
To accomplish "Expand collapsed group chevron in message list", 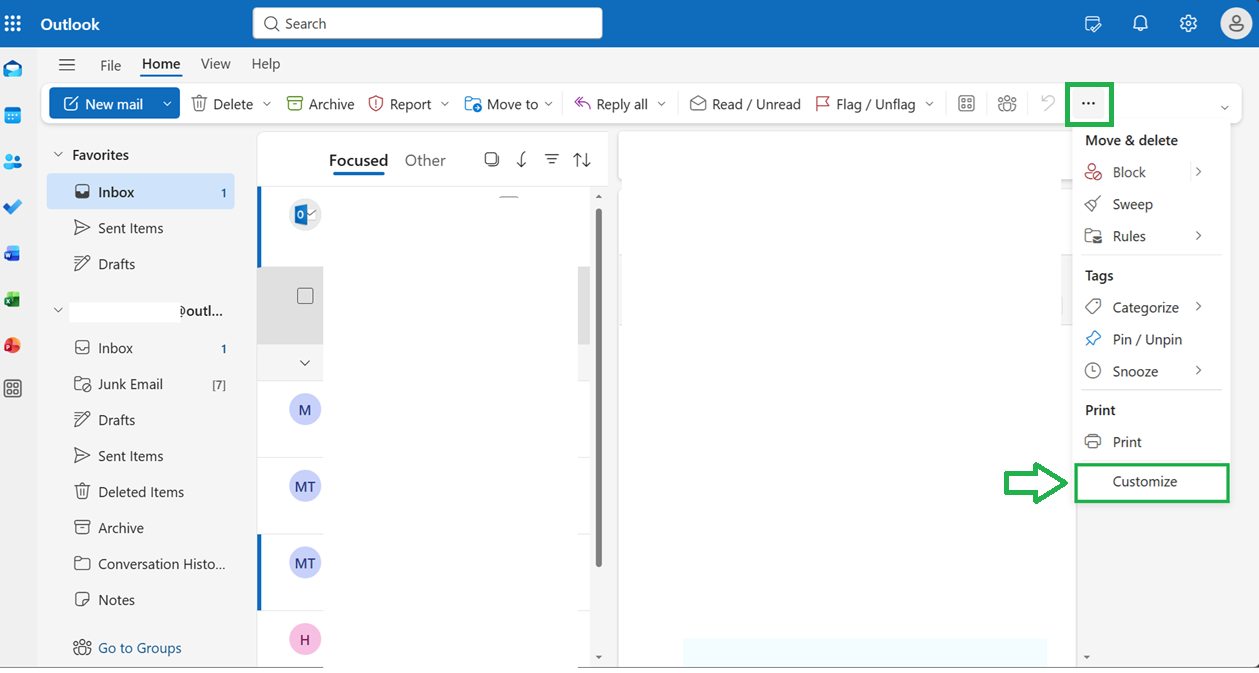I will (x=305, y=363).
